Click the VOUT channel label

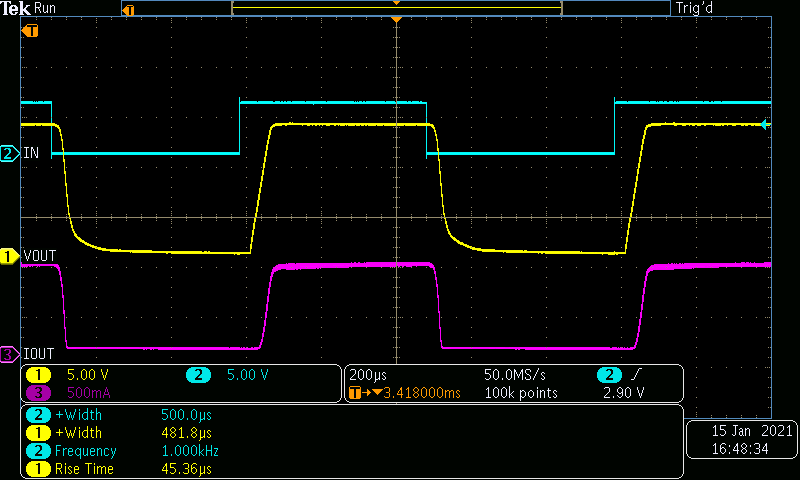pos(40,256)
